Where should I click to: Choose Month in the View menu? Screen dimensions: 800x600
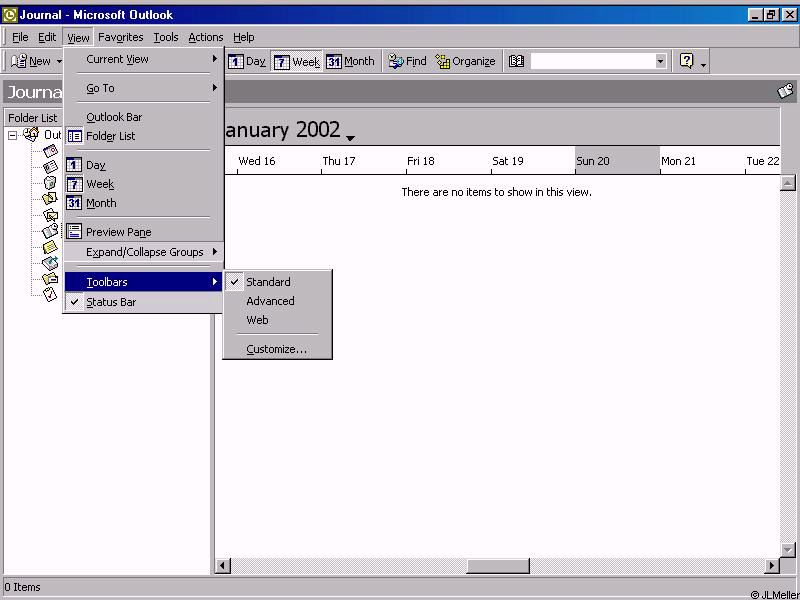[144, 203]
